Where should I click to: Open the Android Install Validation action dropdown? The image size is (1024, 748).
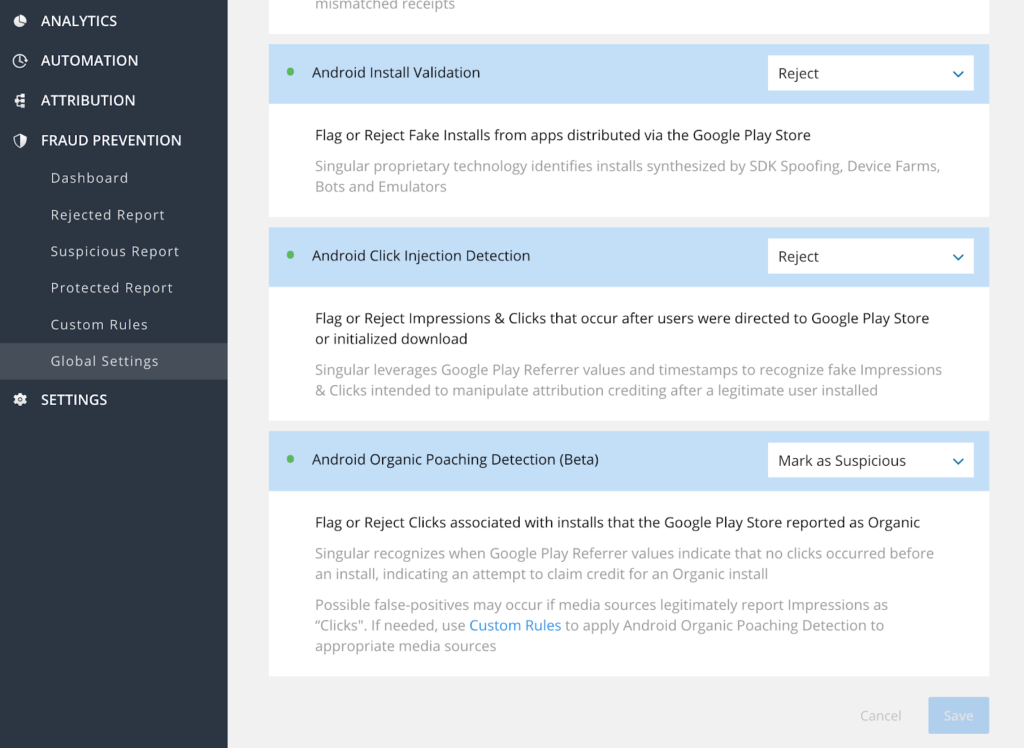coord(869,72)
